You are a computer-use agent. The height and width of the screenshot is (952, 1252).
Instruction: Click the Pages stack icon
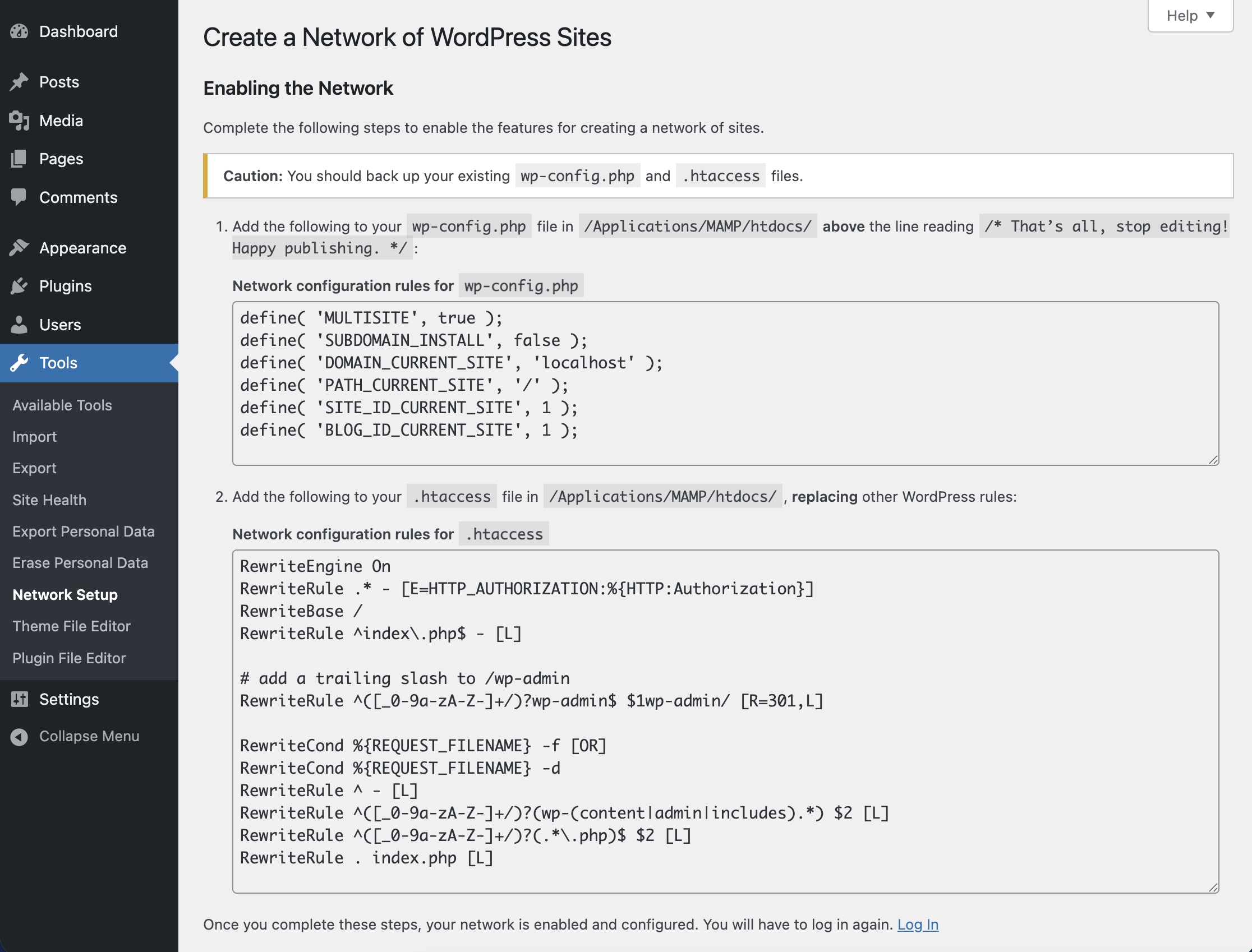19,159
